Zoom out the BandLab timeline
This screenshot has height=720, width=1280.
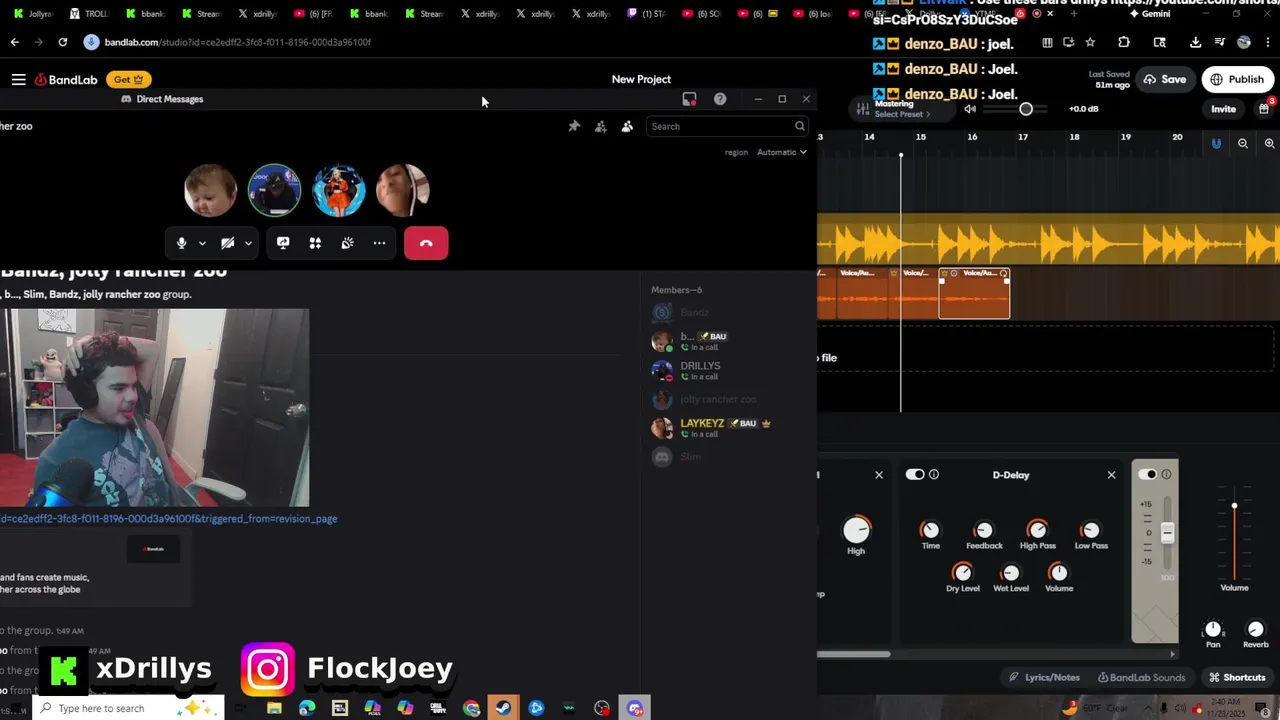(x=1243, y=144)
